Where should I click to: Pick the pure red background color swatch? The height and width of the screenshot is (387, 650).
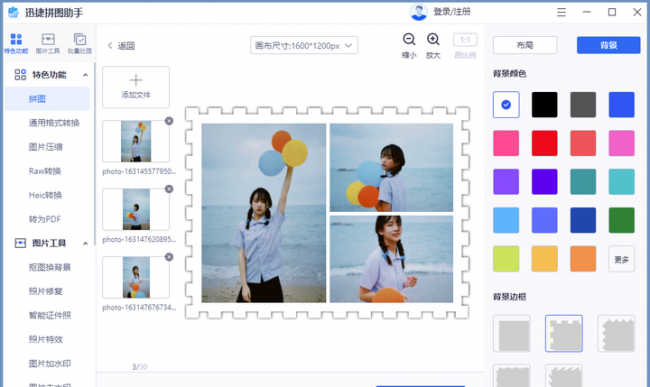point(544,143)
